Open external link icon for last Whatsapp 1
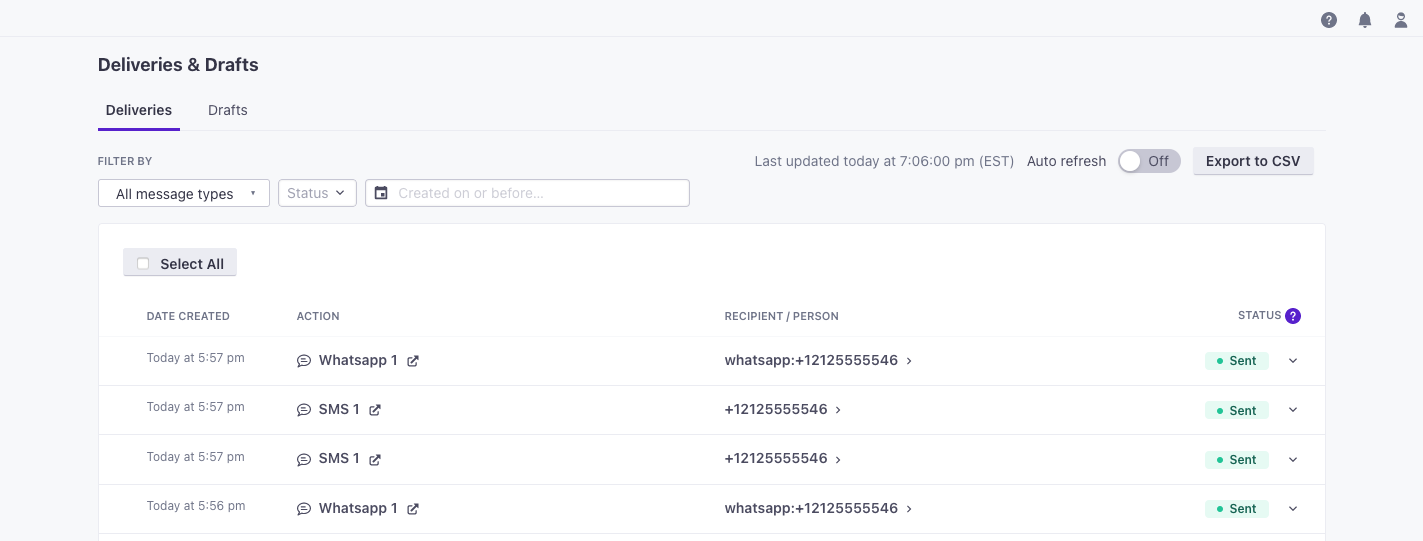 click(x=413, y=509)
